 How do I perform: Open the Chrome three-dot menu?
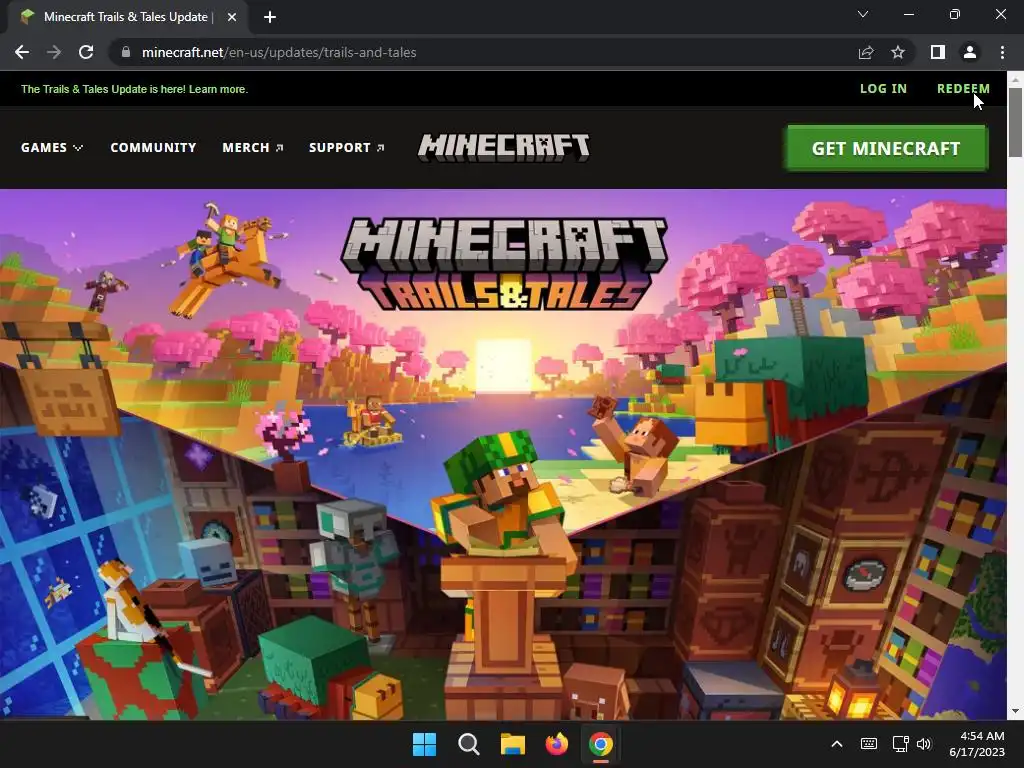pos(1002,52)
